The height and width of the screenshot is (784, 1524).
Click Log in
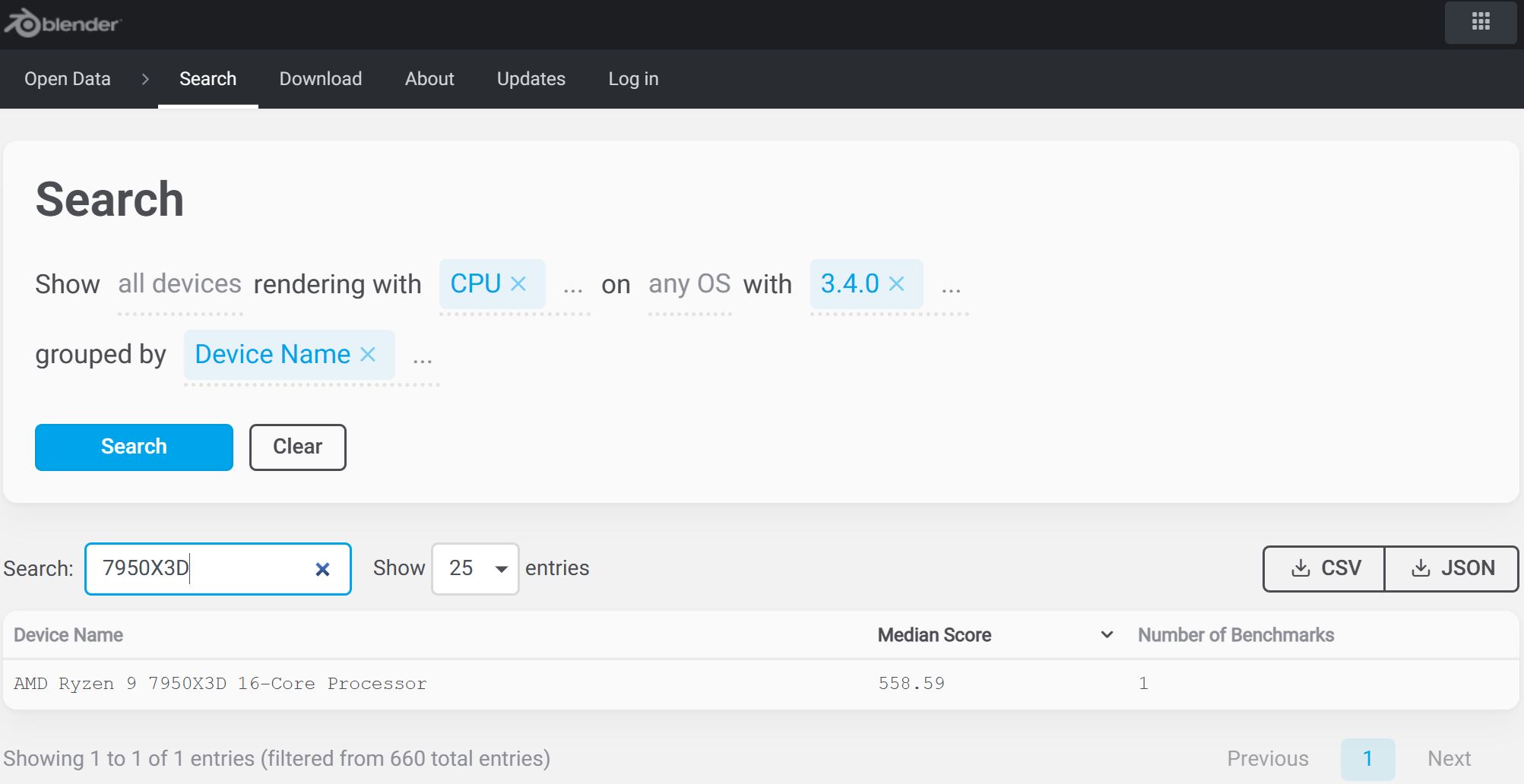click(633, 79)
